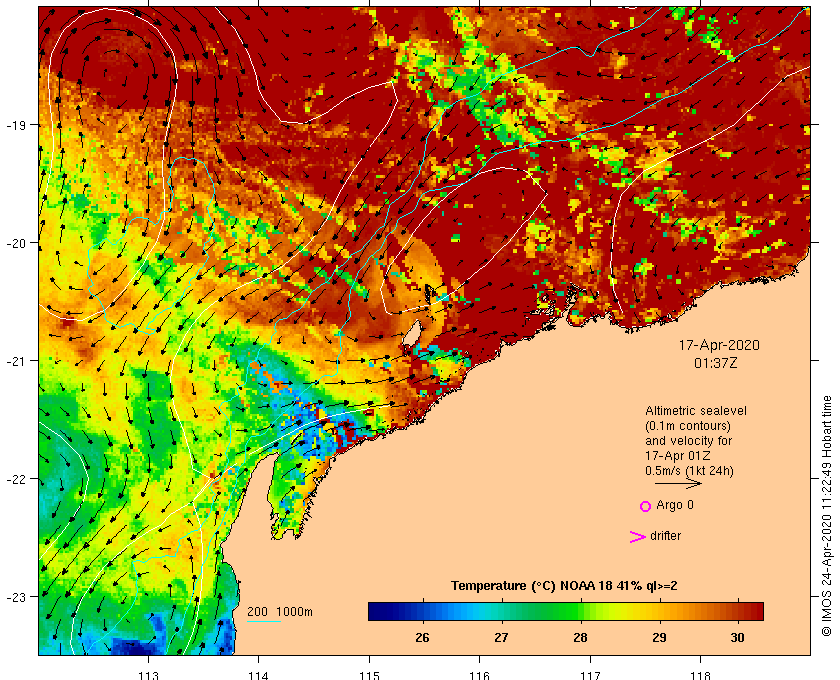Click the magenta Argo circle legend marker
Image resolution: width=840 pixels, height=680 pixels.
coord(645,506)
